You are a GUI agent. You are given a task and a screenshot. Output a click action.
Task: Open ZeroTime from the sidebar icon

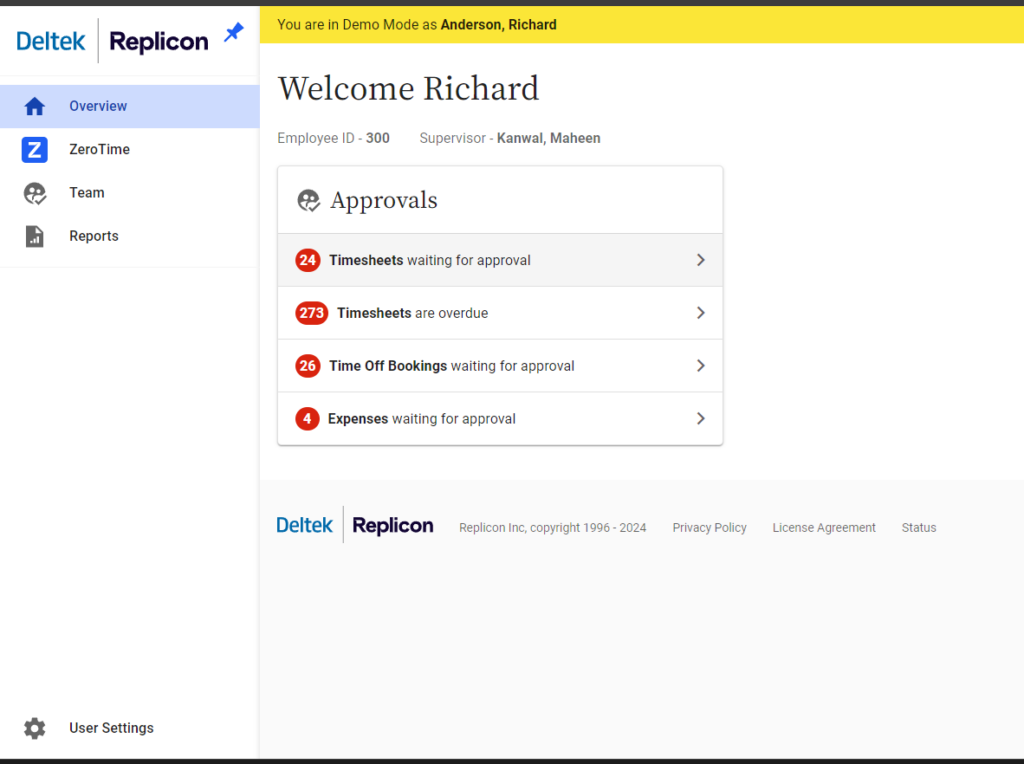point(34,149)
